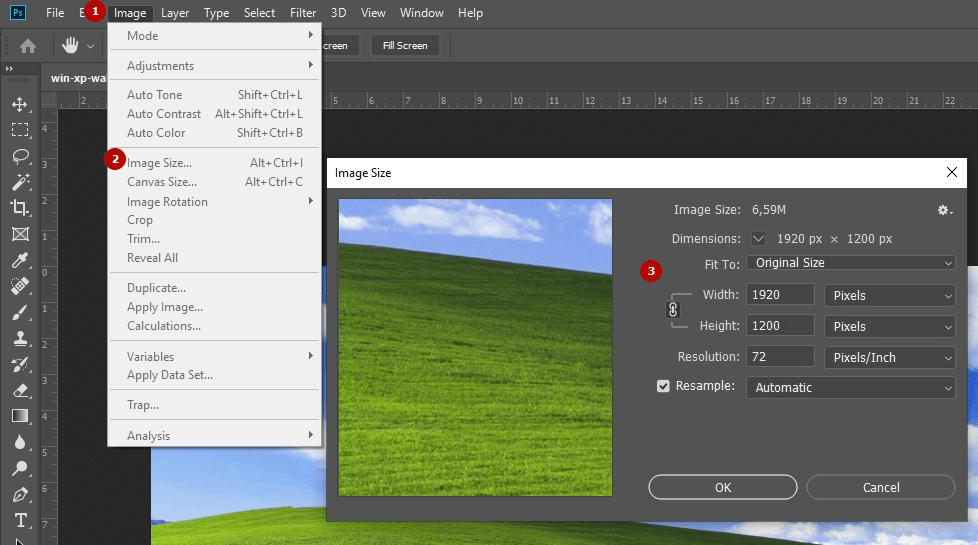This screenshot has height=545, width=978.
Task: Select the Move tool
Action: (19, 104)
